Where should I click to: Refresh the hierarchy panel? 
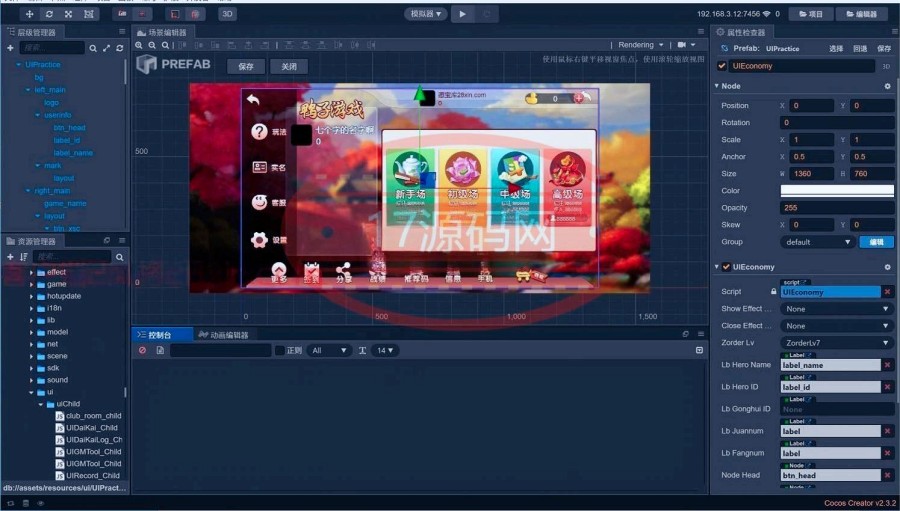(119, 48)
